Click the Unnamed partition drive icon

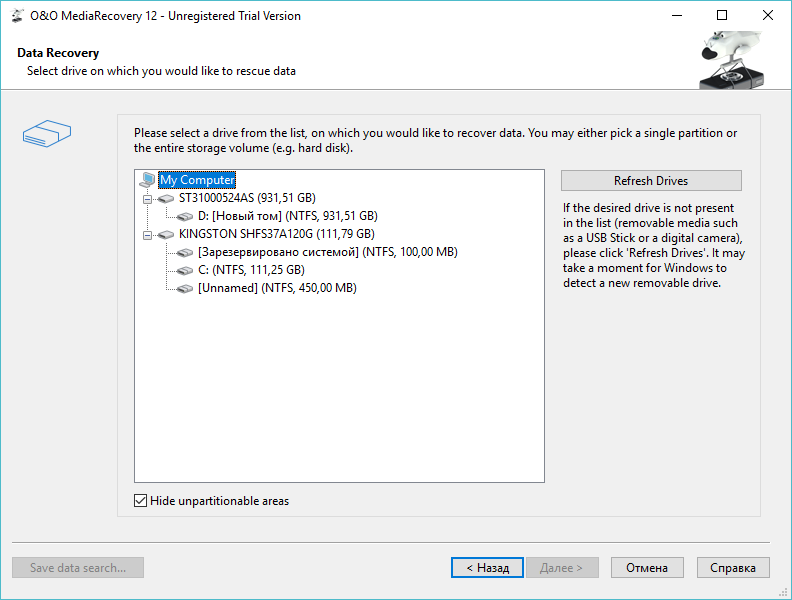[x=185, y=288]
